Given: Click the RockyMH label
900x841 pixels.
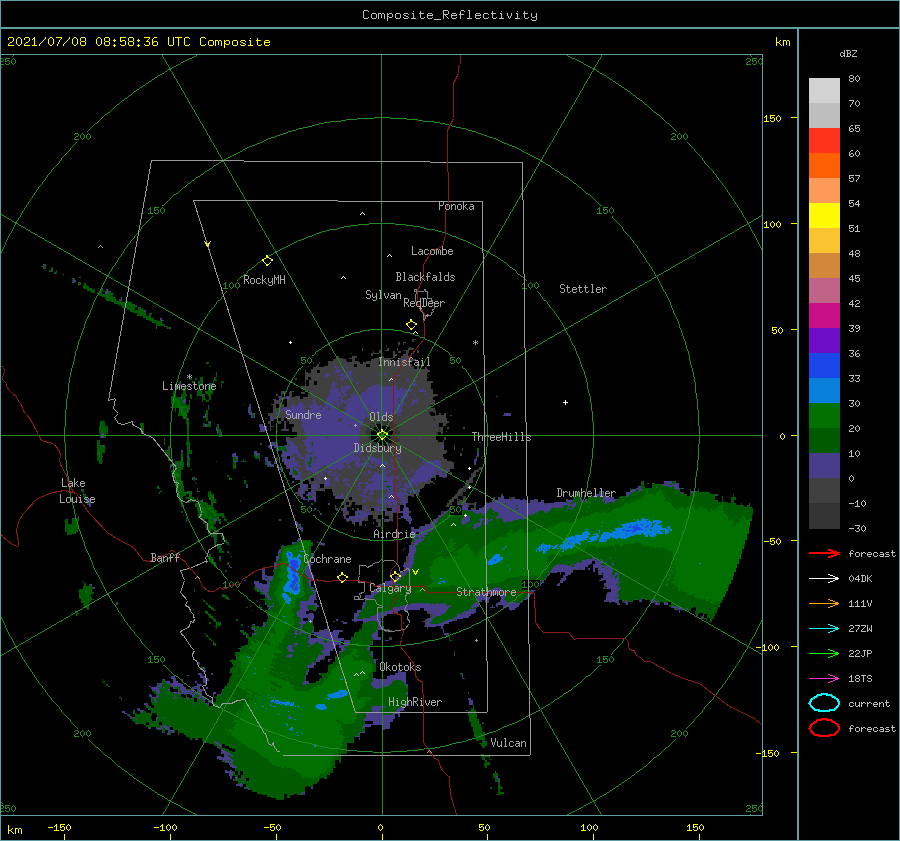Looking at the screenshot, I should 264,280.
